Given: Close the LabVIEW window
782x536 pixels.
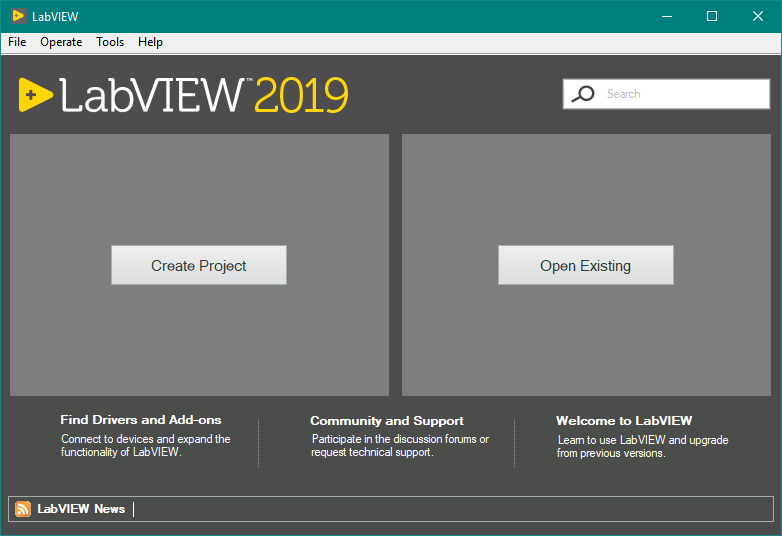Looking at the screenshot, I should click(758, 16).
